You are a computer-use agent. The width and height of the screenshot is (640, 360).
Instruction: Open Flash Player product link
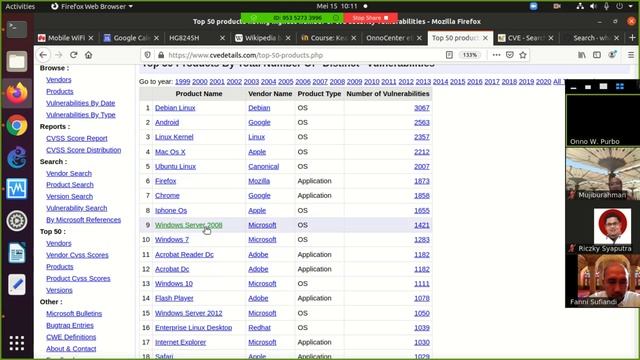click(174, 298)
